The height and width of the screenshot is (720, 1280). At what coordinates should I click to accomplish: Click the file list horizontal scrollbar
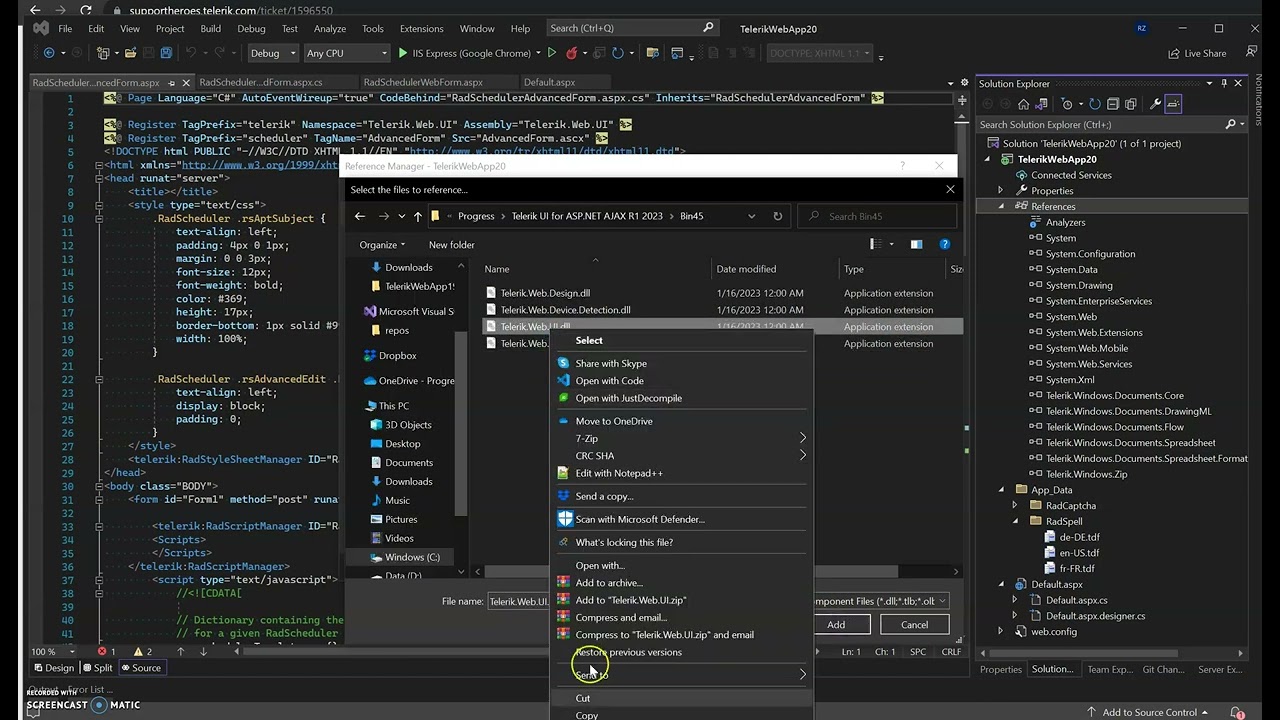point(720,571)
